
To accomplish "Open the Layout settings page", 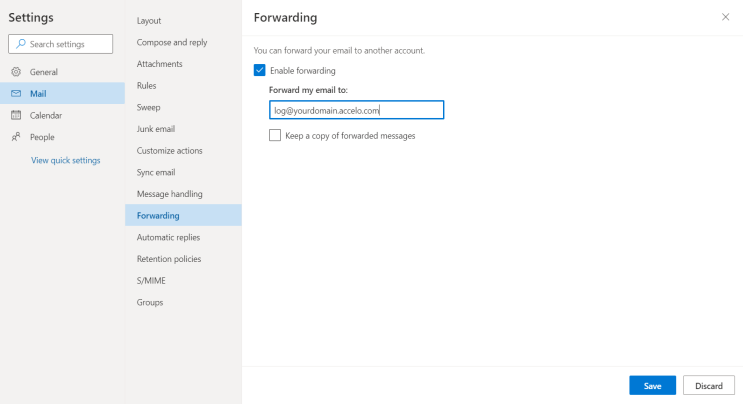I will [x=149, y=20].
